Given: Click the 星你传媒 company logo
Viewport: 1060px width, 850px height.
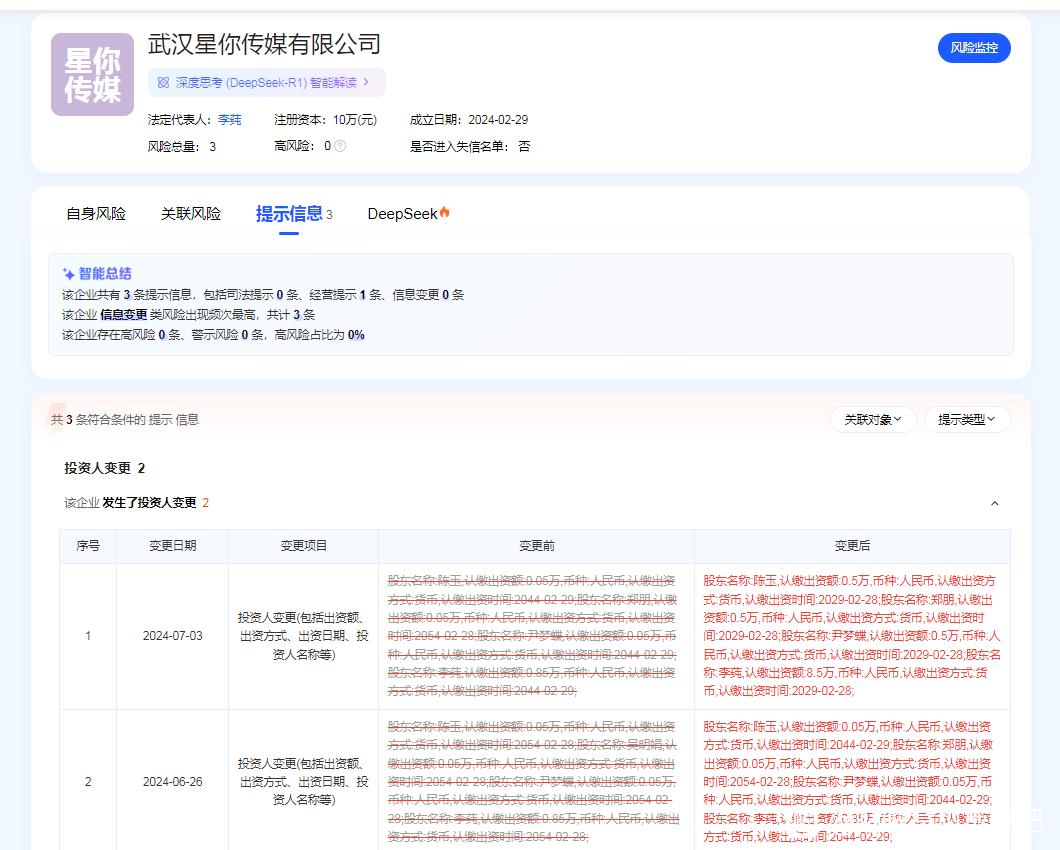Looking at the screenshot, I should coord(92,75).
